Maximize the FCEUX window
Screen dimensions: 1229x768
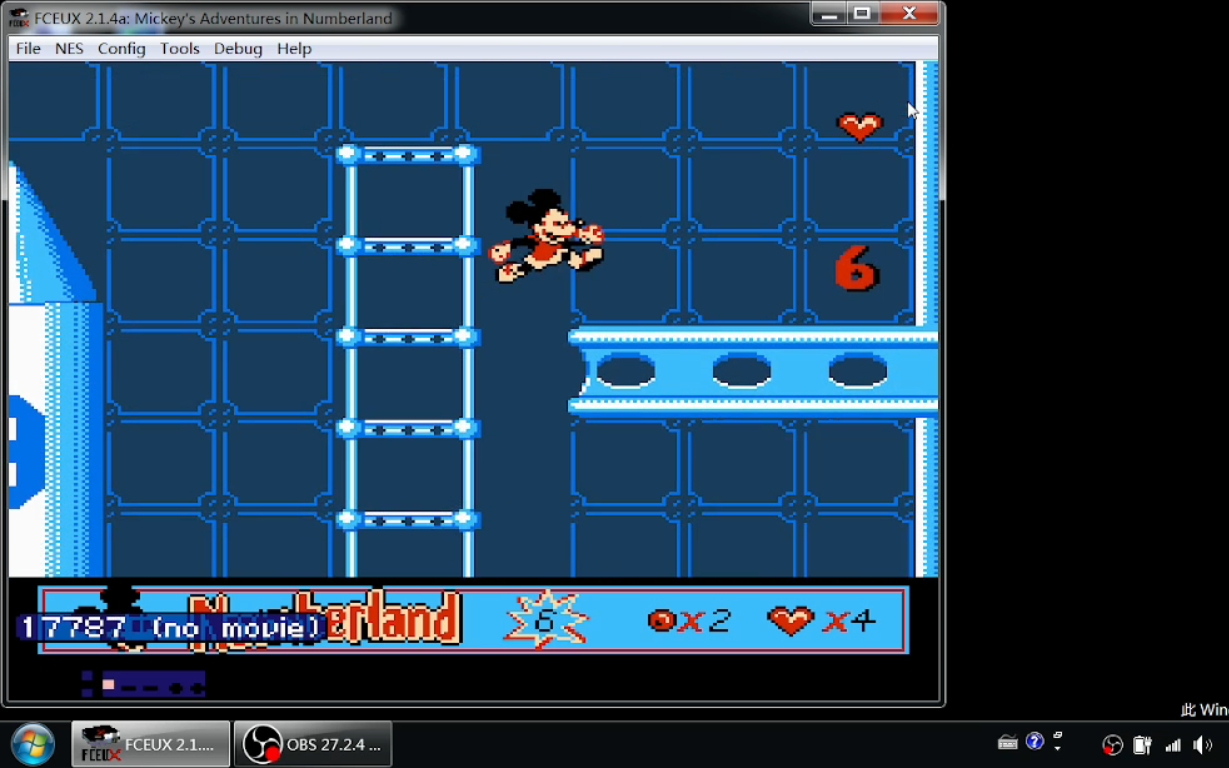862,14
